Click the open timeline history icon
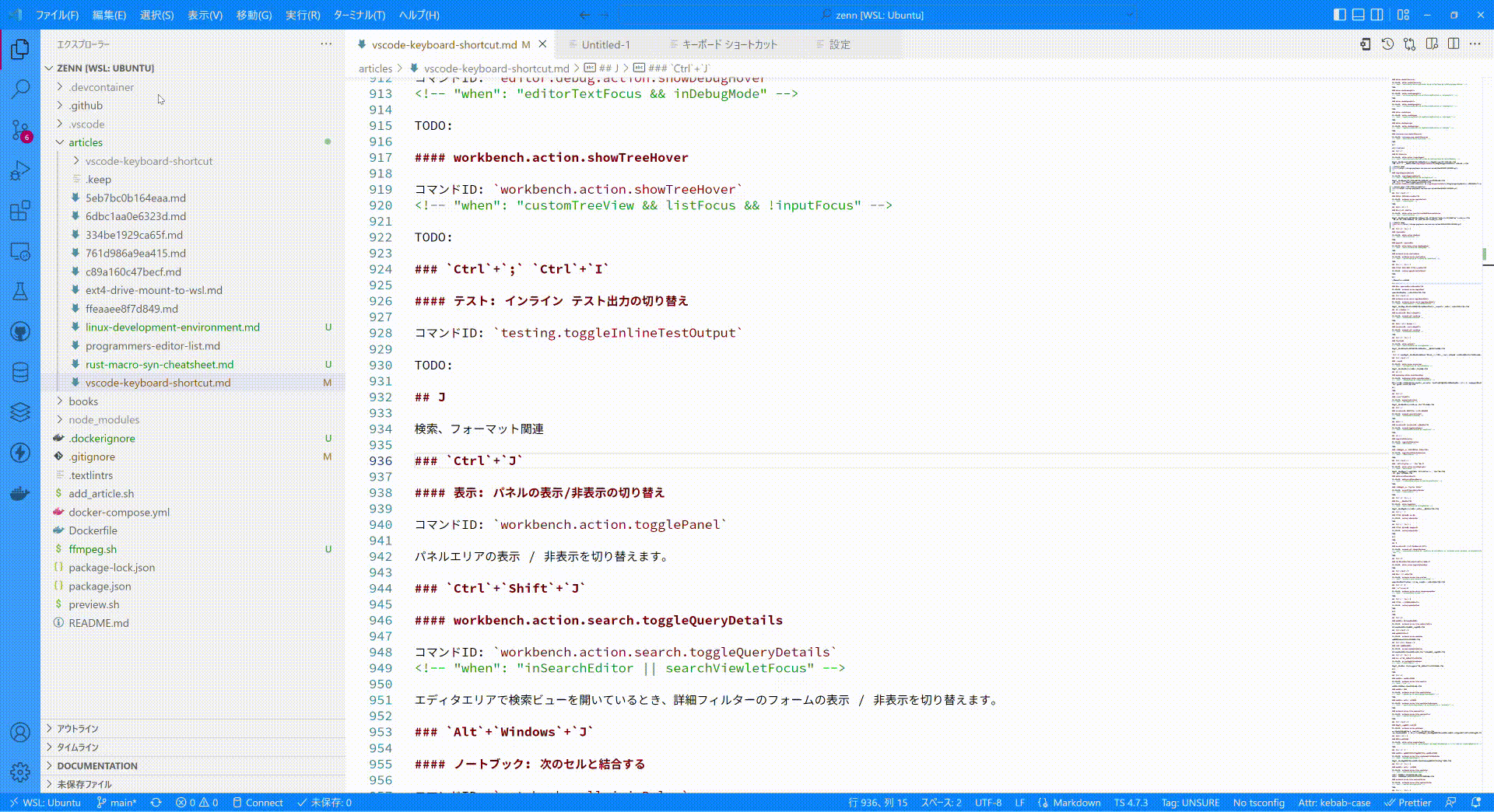This screenshot has width=1494, height=812. coord(1387,44)
